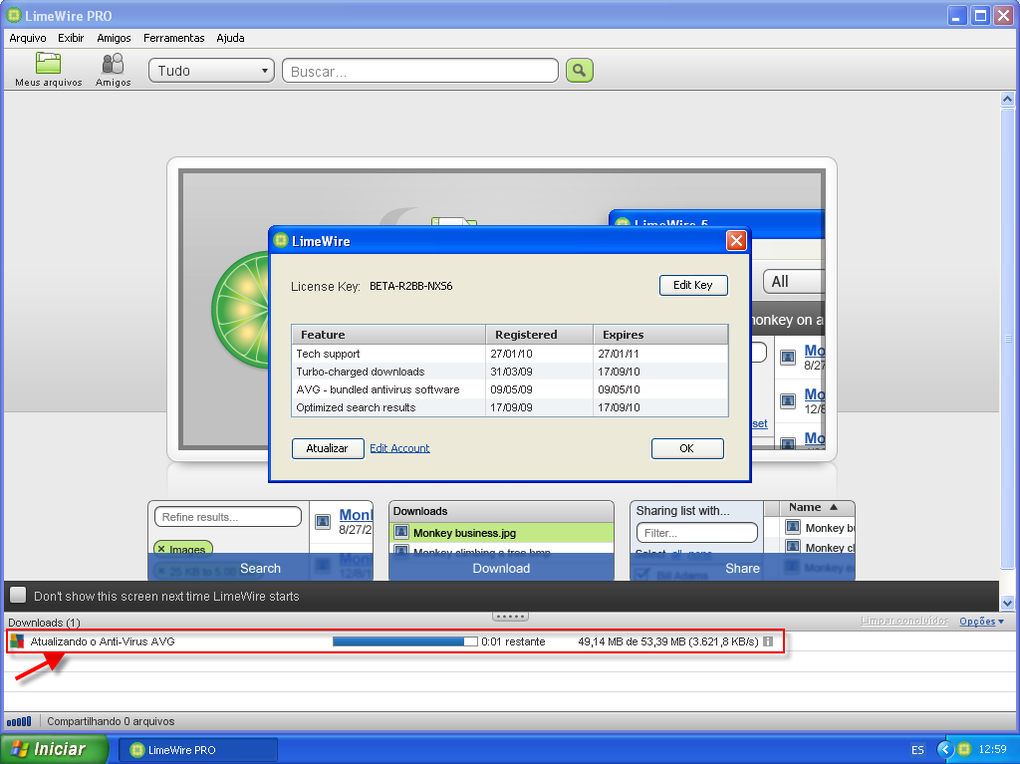Click the green magnifier search button
1020x764 pixels.
pos(579,70)
